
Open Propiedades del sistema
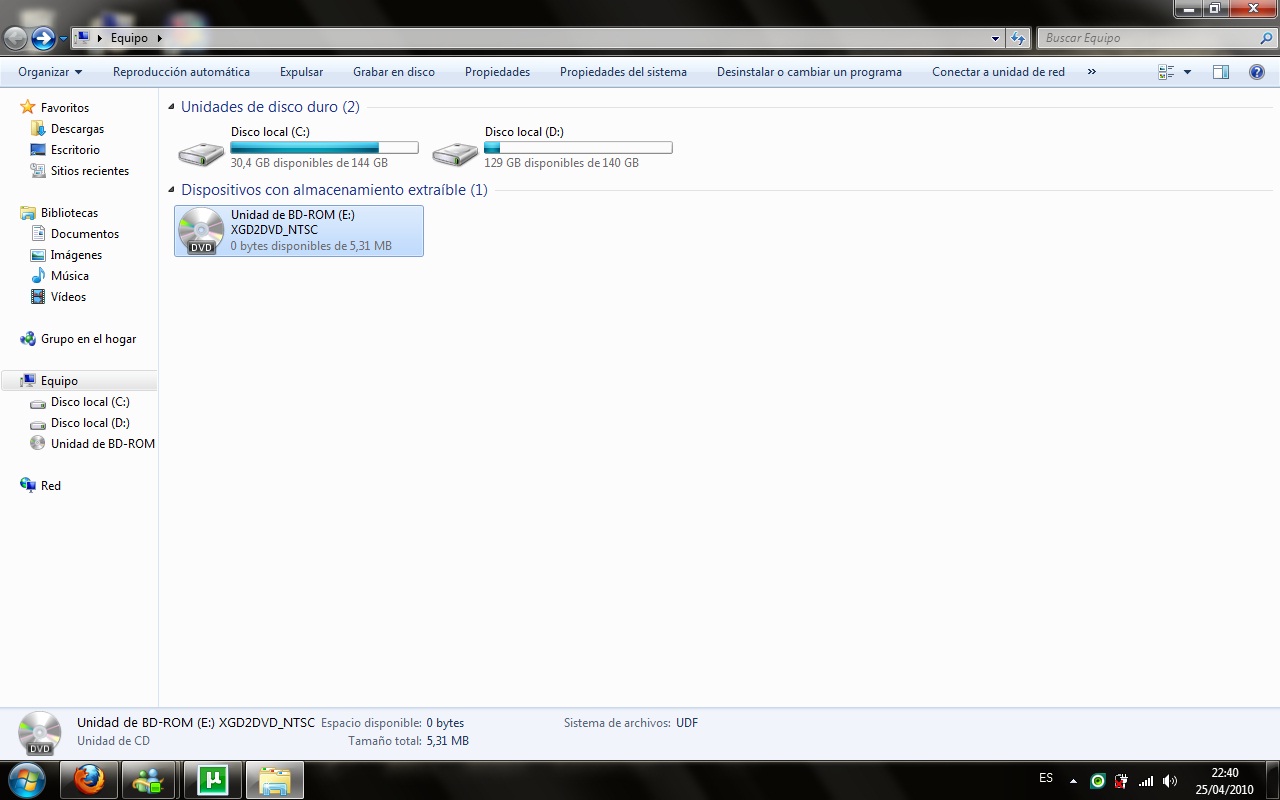(x=623, y=72)
